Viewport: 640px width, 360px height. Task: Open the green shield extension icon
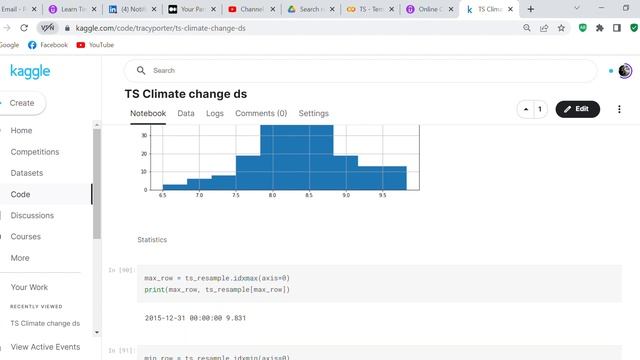pyautogui.click(x=582, y=28)
